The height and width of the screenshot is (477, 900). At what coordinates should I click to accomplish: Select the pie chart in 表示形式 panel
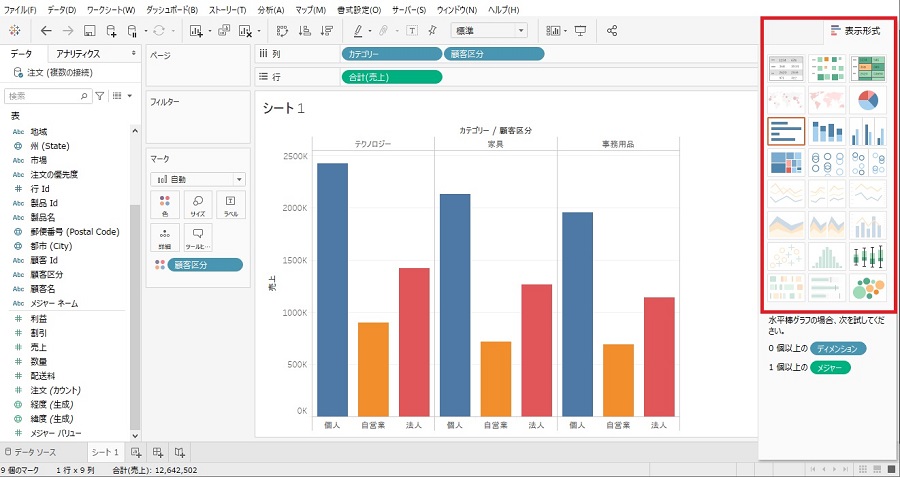coord(868,100)
